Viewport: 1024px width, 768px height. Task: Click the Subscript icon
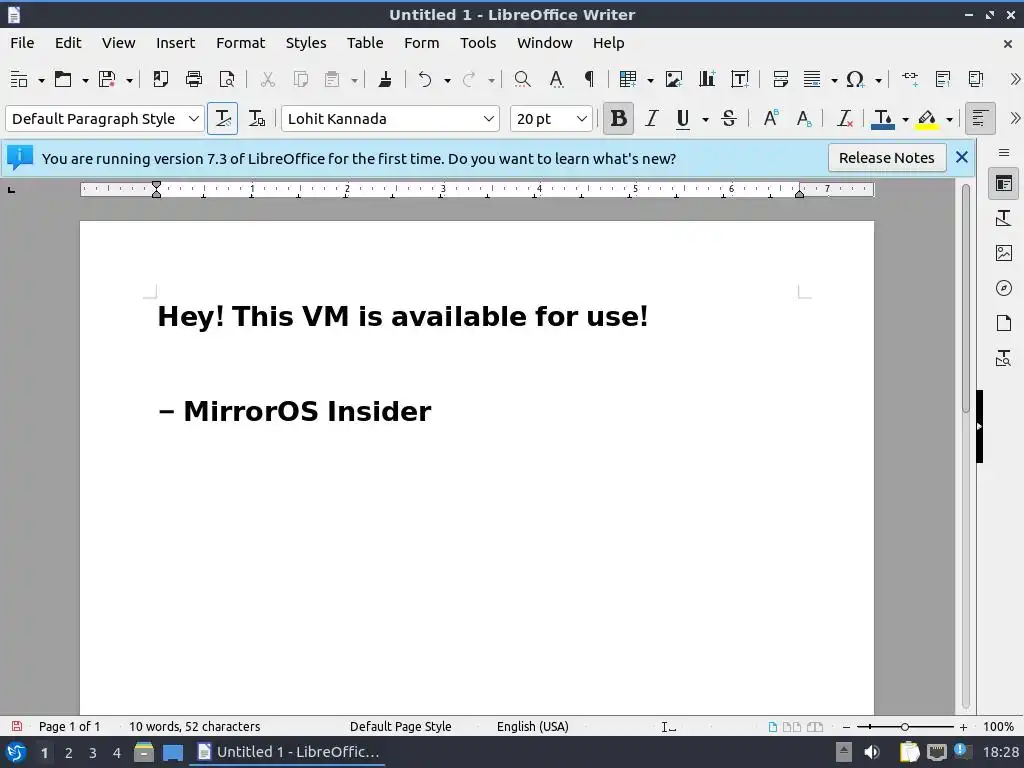(x=804, y=119)
